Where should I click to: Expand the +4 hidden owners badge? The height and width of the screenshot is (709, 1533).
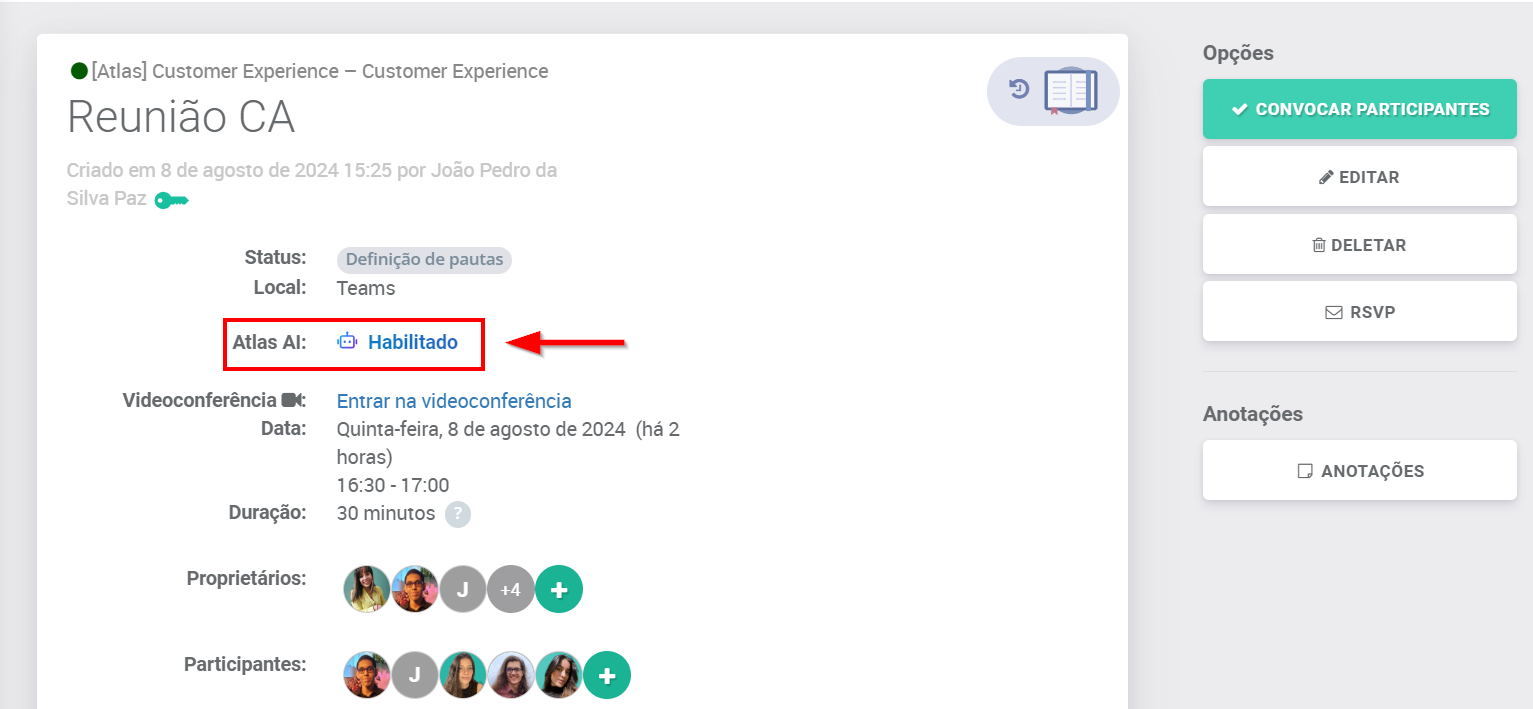pyautogui.click(x=510, y=590)
